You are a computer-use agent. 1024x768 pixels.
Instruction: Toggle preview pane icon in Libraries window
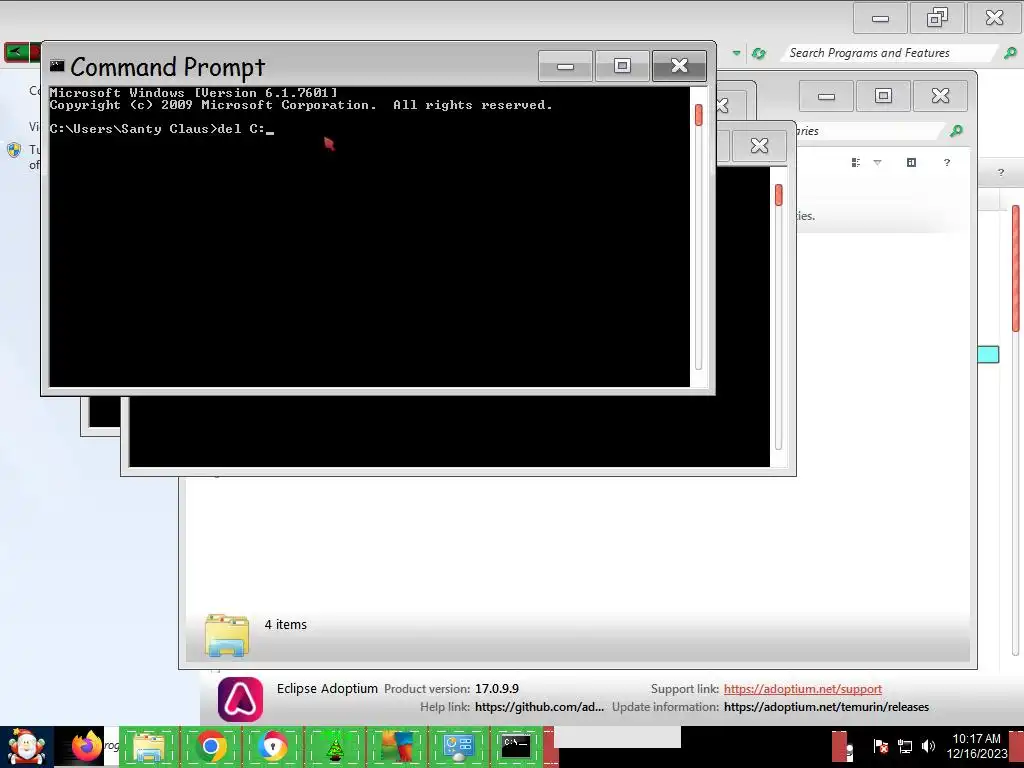pos(912,163)
